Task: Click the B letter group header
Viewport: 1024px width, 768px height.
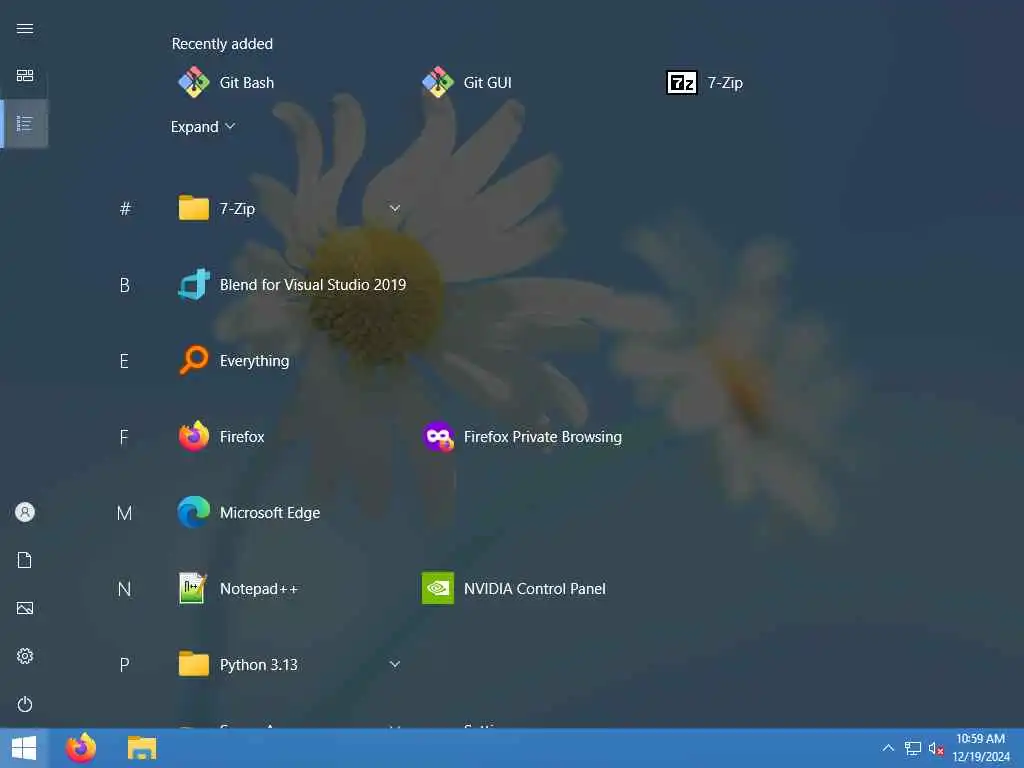Action: [x=125, y=285]
